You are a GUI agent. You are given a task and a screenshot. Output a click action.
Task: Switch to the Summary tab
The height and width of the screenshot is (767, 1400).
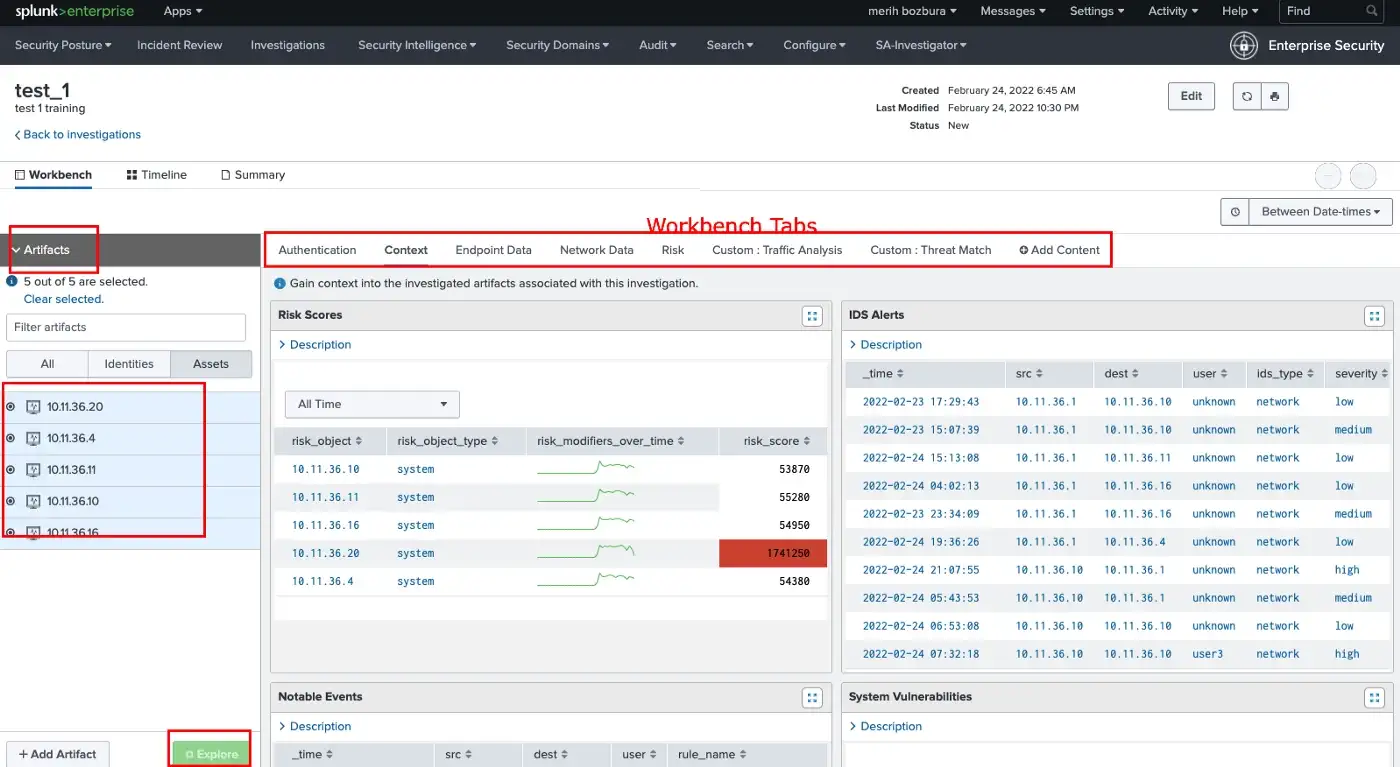[x=253, y=175]
